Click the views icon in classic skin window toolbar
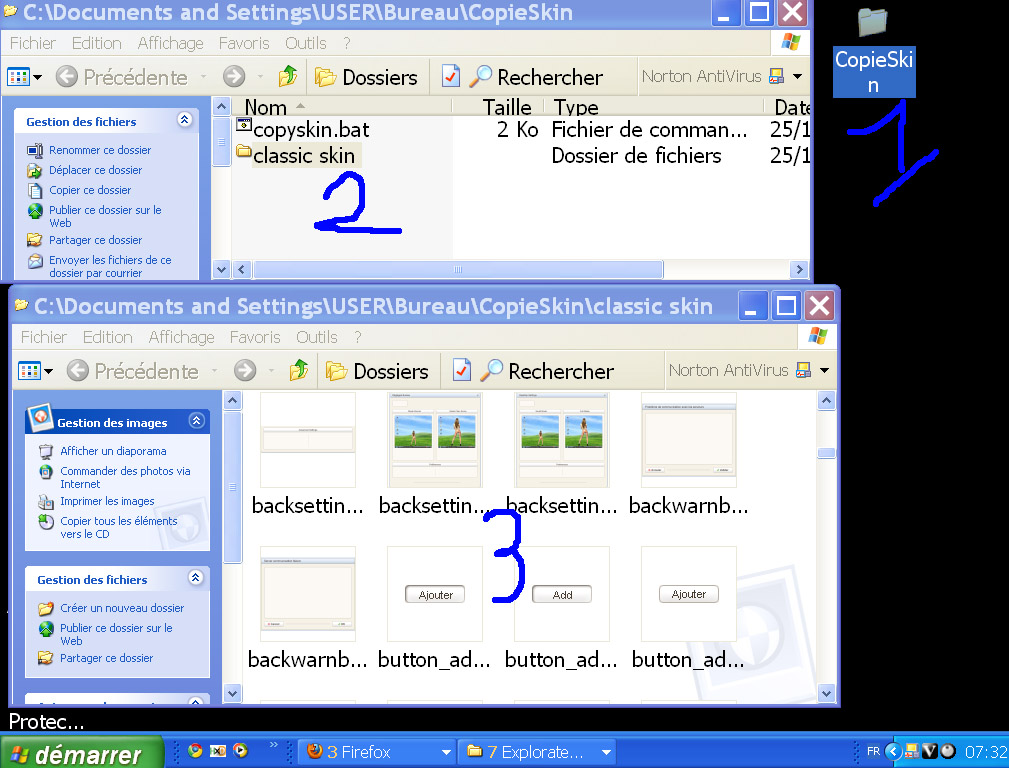This screenshot has height=768, width=1009. click(30, 371)
